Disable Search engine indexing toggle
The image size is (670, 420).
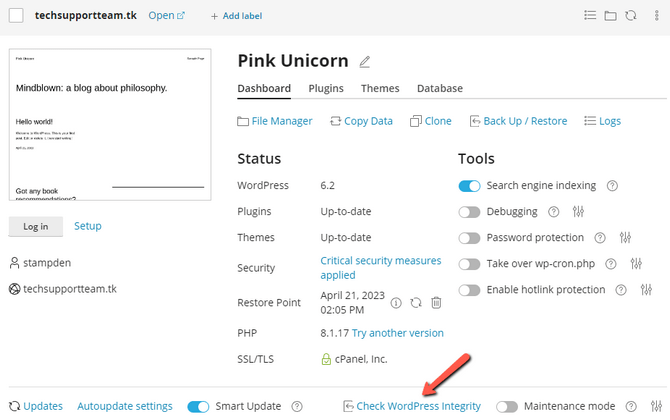coord(469,186)
